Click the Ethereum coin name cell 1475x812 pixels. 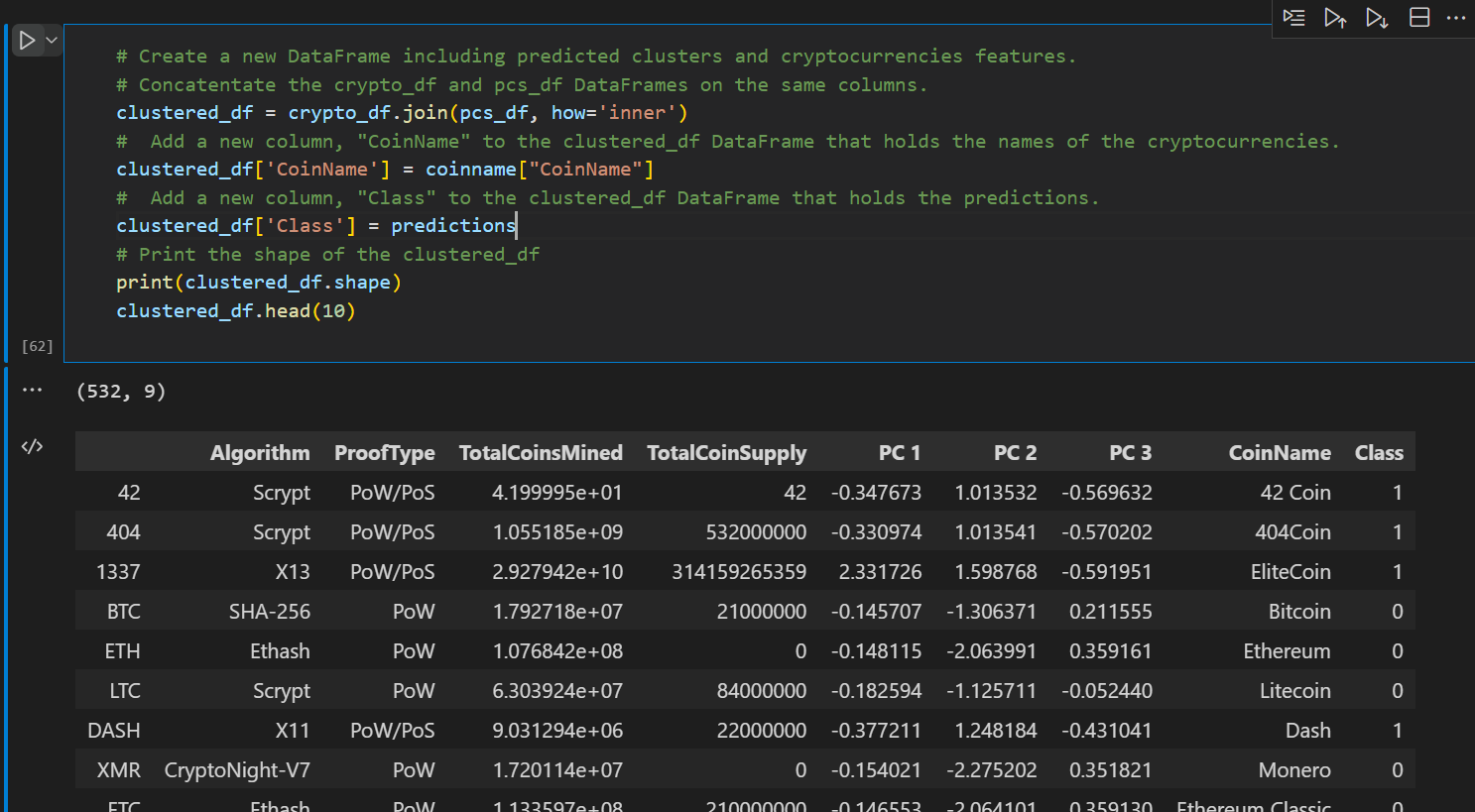(1287, 651)
